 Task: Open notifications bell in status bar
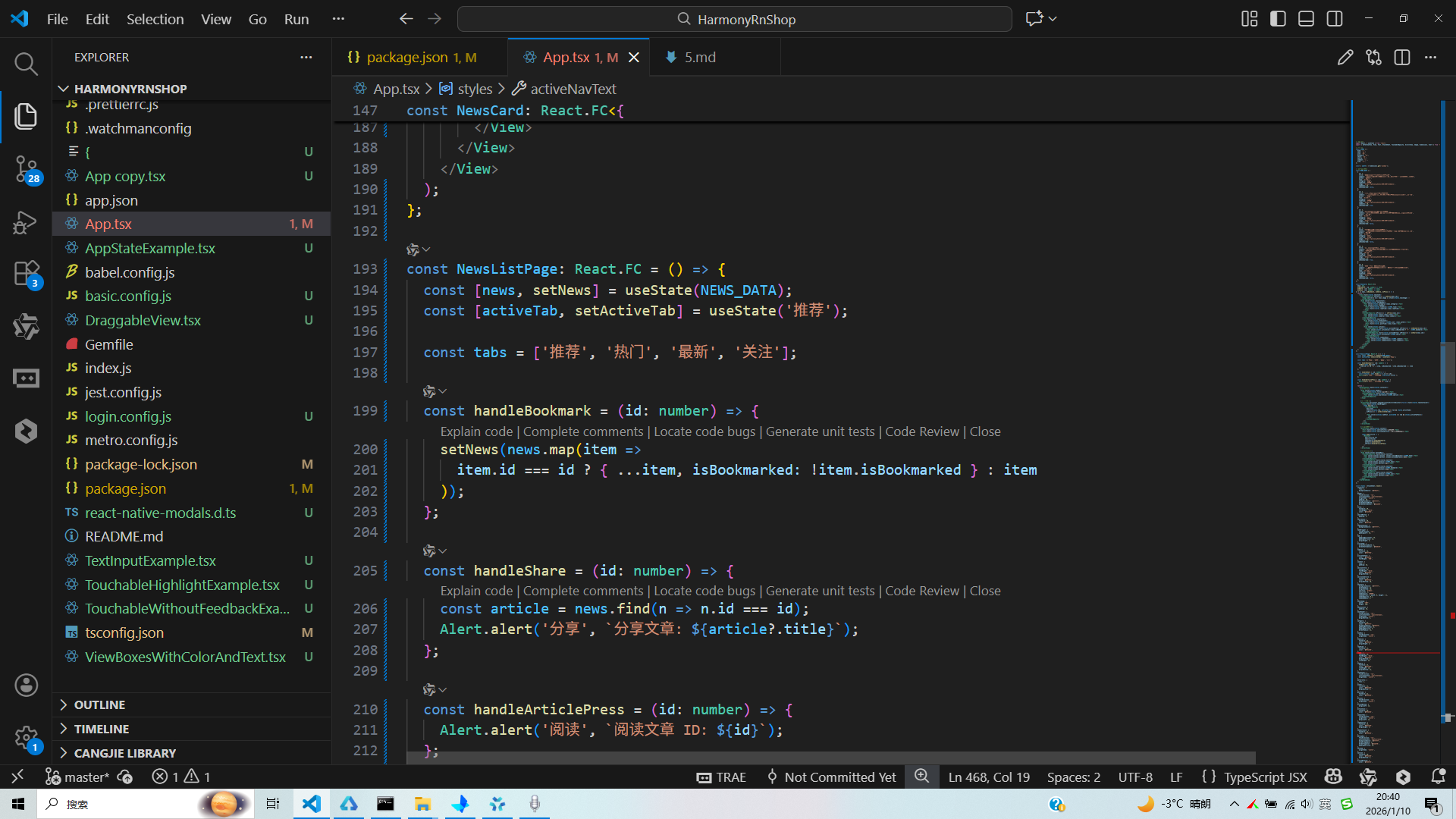pos(1438,777)
